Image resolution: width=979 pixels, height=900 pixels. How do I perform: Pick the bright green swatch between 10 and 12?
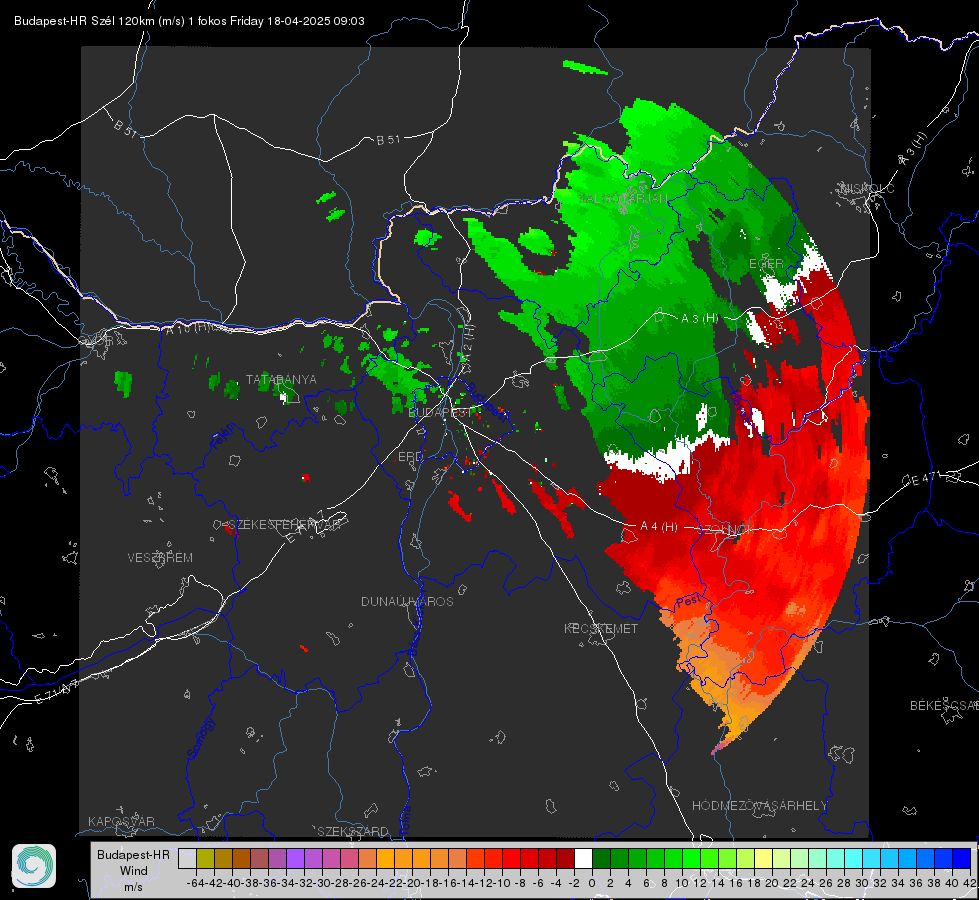coord(691,858)
